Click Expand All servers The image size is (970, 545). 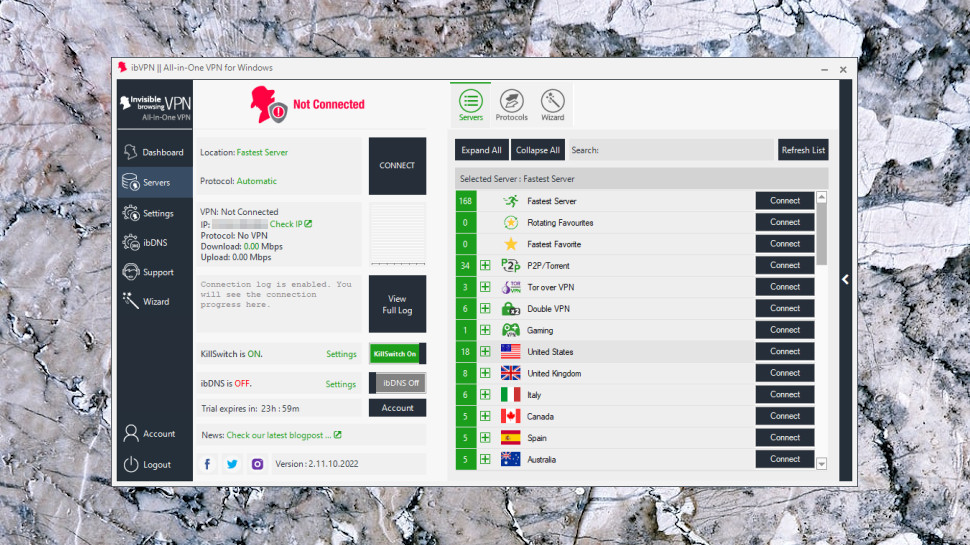[x=481, y=150]
